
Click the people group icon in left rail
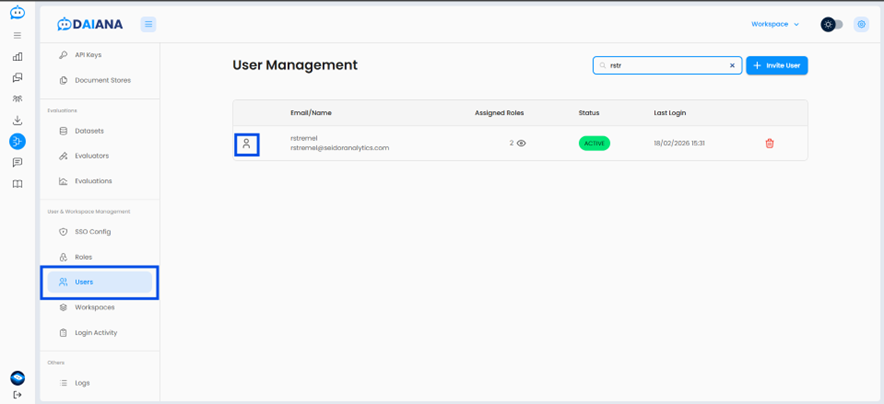click(x=17, y=99)
